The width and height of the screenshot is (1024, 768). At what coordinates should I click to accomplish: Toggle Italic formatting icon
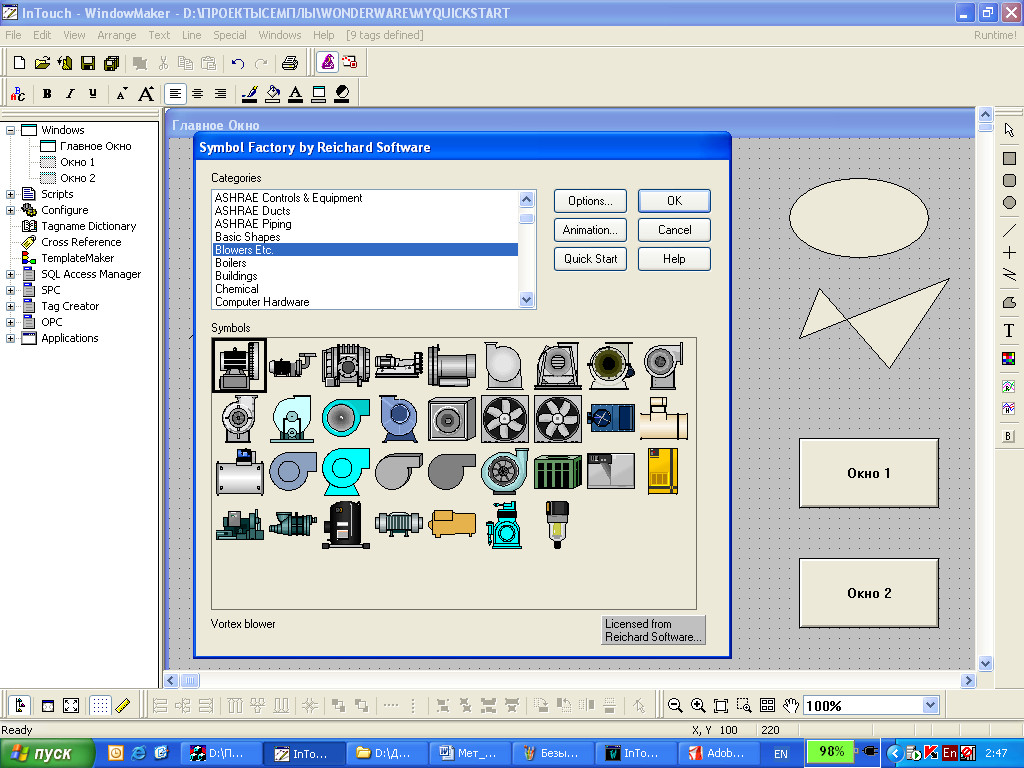pos(70,93)
